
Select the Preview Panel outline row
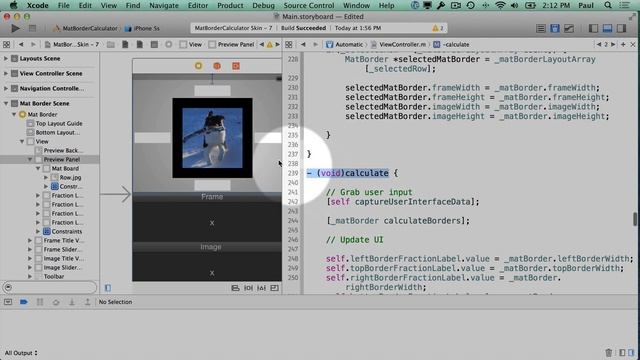[49, 159]
